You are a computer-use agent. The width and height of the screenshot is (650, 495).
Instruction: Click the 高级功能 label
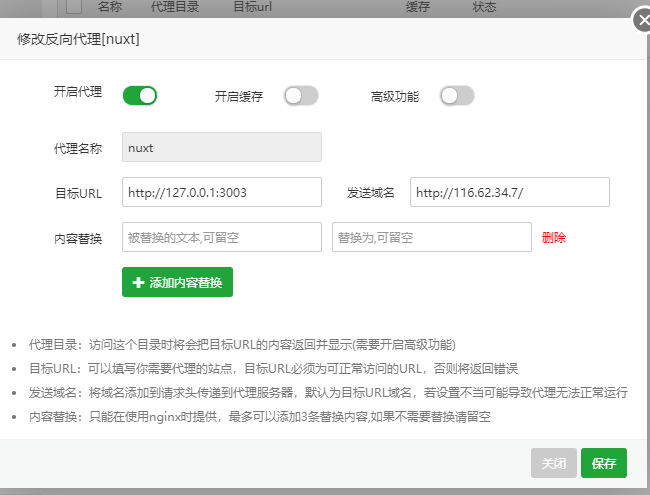395,97
